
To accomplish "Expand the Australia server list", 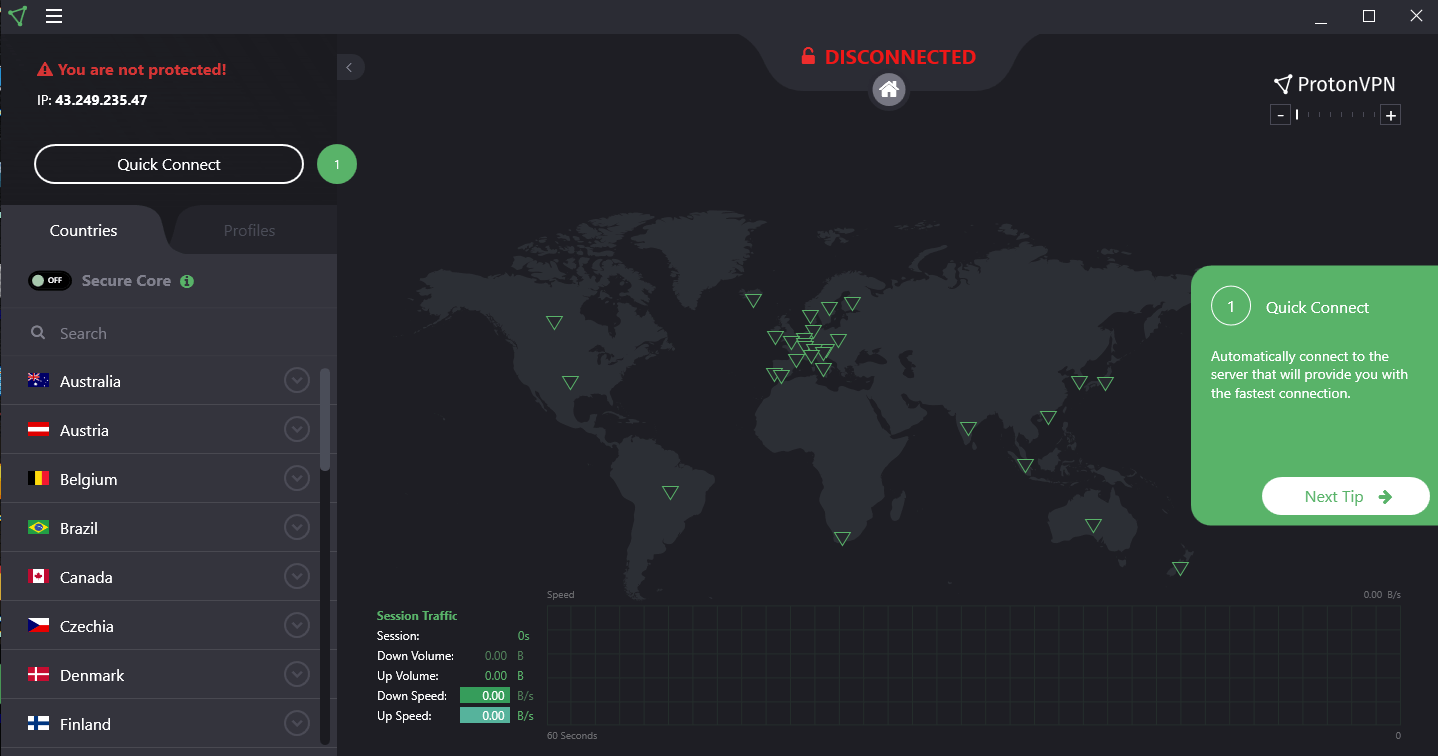I will (296, 380).
